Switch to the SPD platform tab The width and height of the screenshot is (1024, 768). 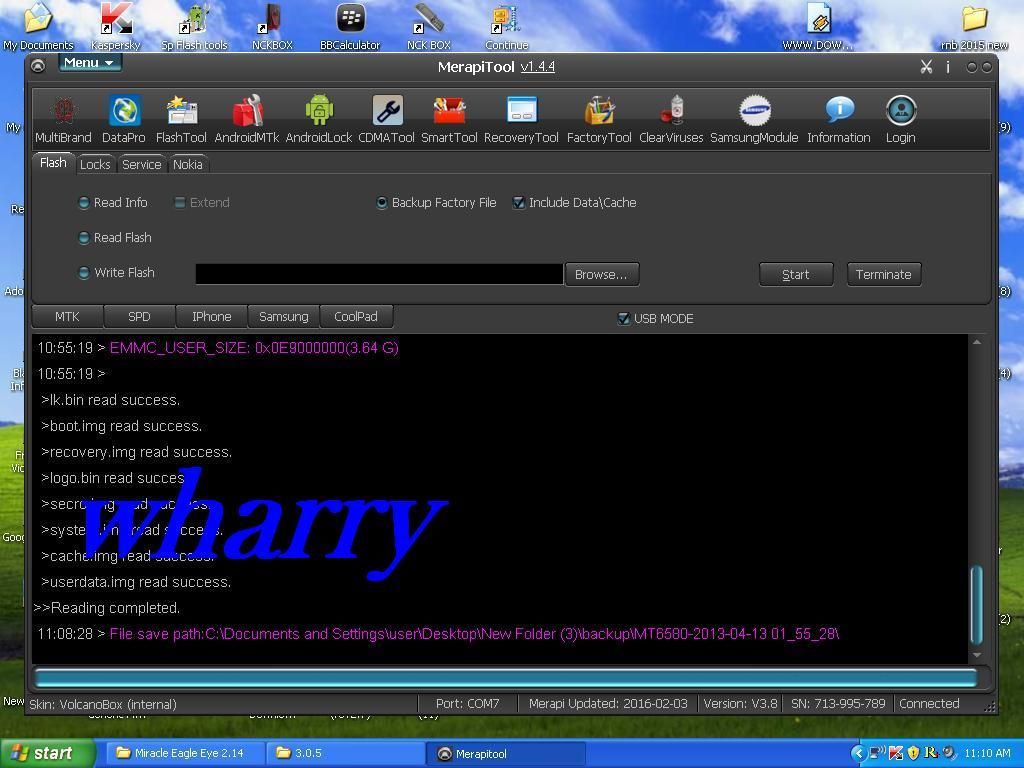click(139, 317)
